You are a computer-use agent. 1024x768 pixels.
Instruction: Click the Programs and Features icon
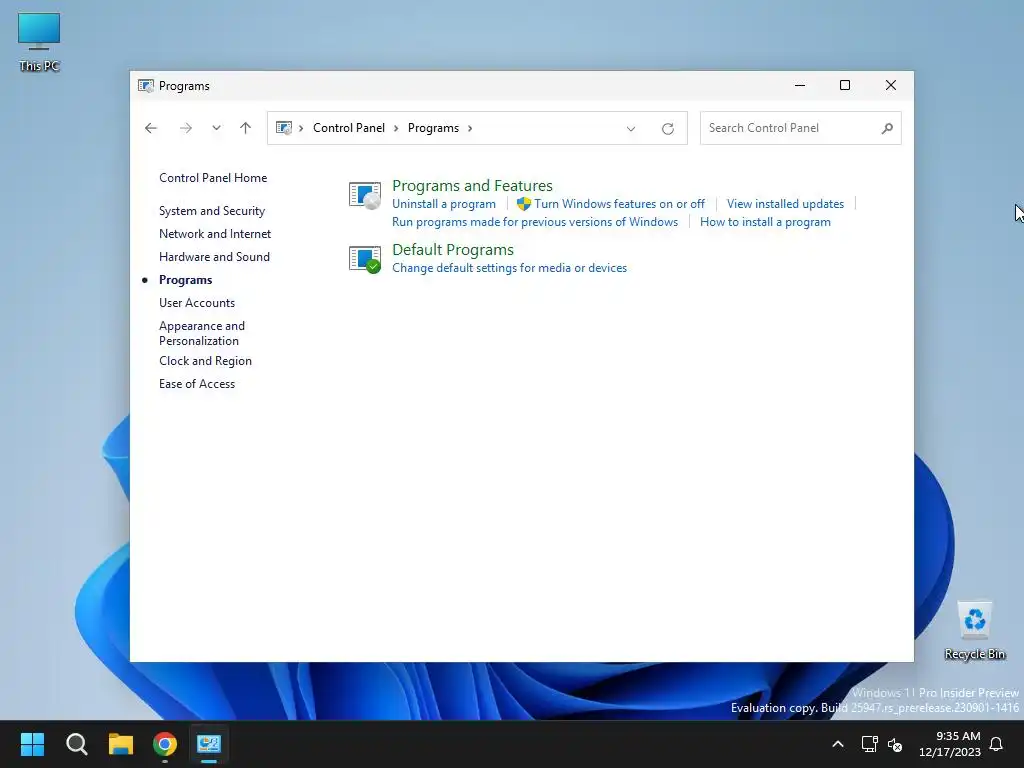365,195
